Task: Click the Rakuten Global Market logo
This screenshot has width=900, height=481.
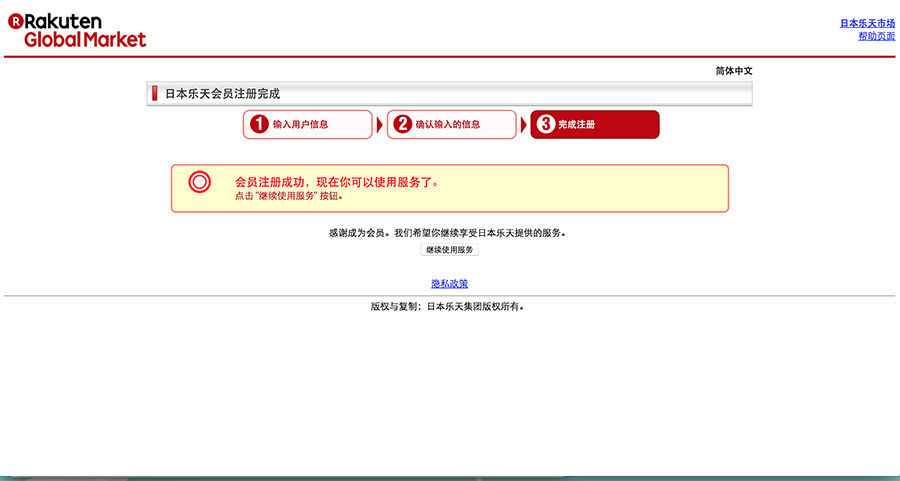Action: pyautogui.click(x=78, y=30)
